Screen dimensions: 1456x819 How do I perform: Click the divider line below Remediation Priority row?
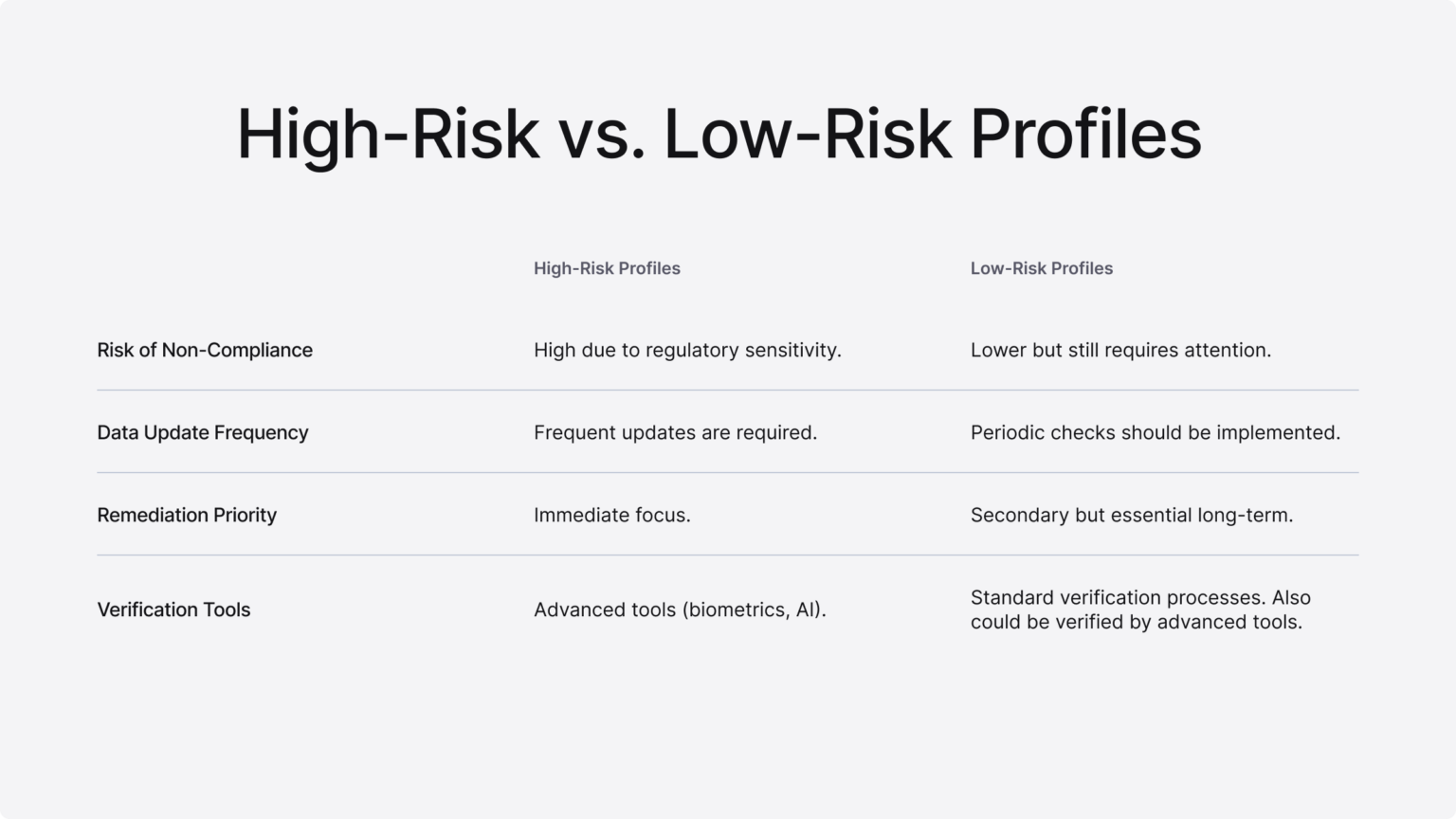(x=727, y=555)
